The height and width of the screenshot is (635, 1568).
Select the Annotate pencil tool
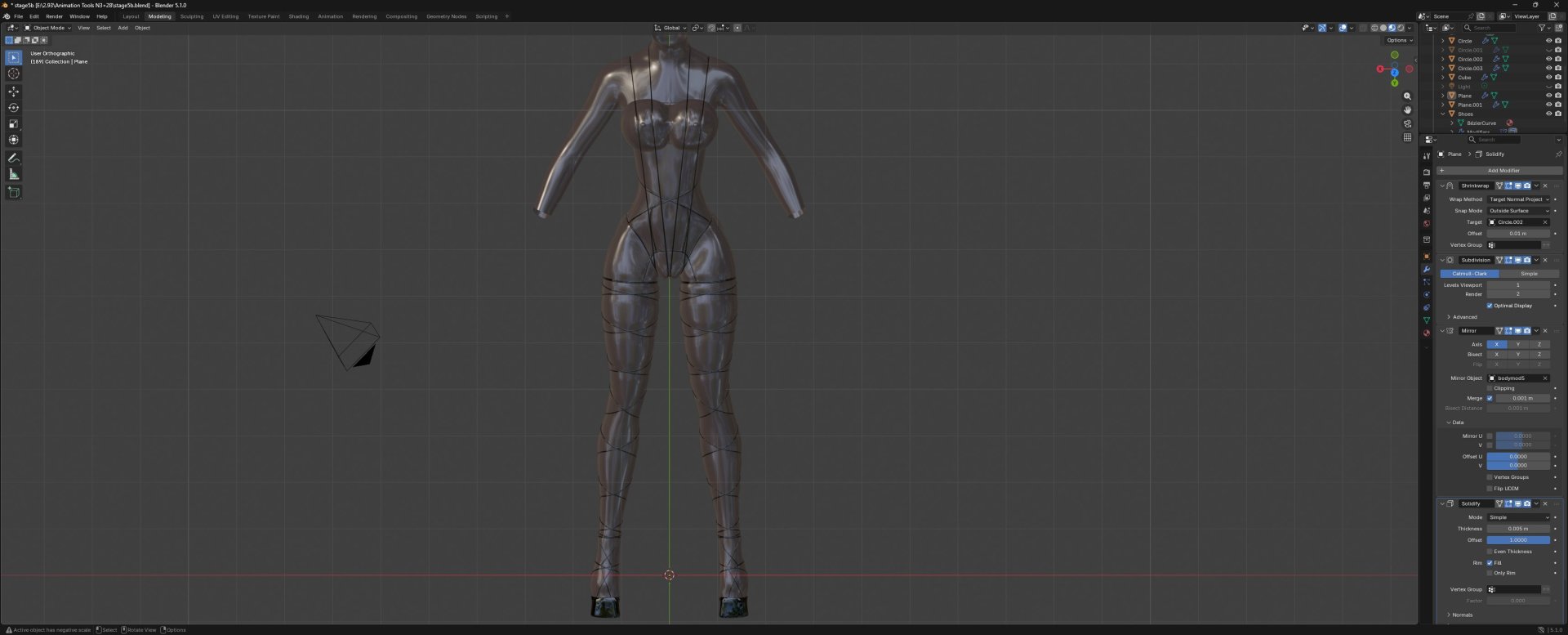click(x=14, y=159)
